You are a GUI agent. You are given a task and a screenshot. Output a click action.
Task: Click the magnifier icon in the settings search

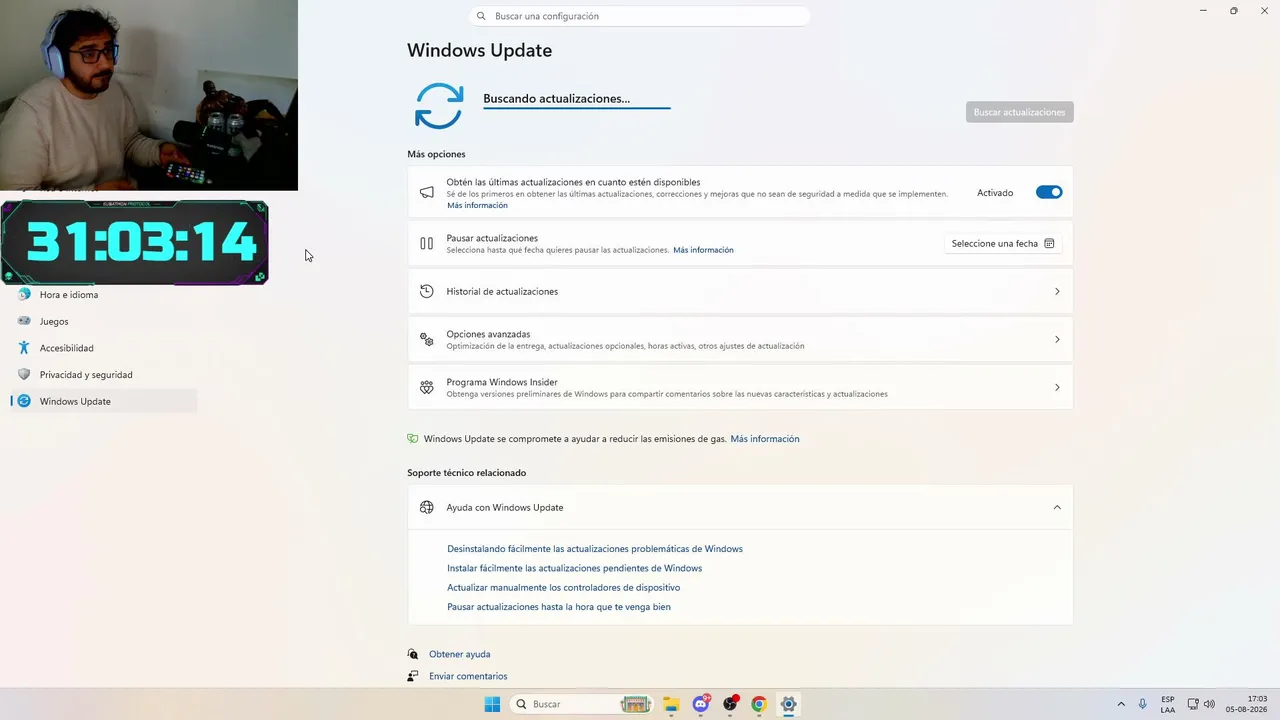pyautogui.click(x=481, y=16)
